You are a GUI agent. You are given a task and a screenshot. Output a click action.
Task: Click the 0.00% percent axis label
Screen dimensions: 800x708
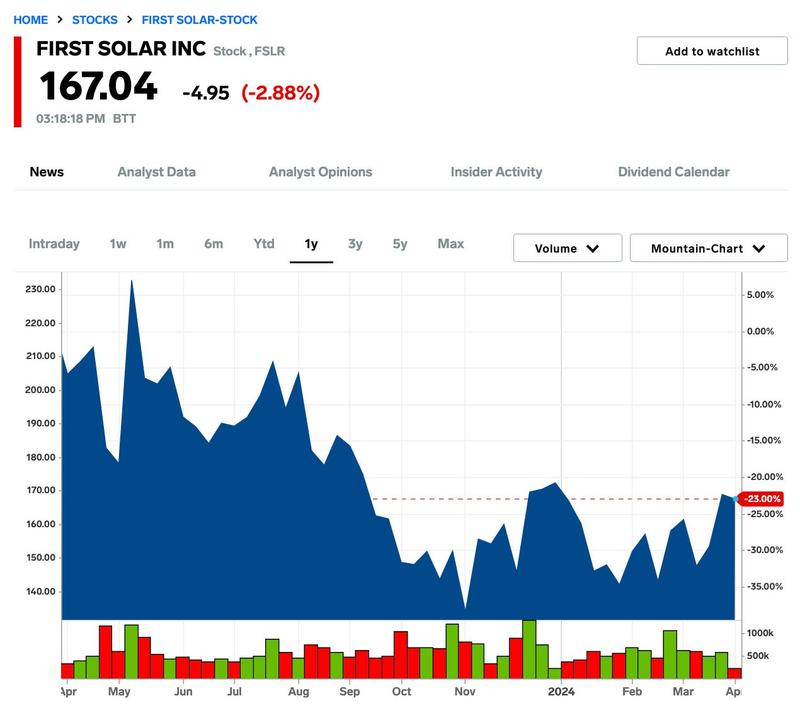[x=760, y=332]
